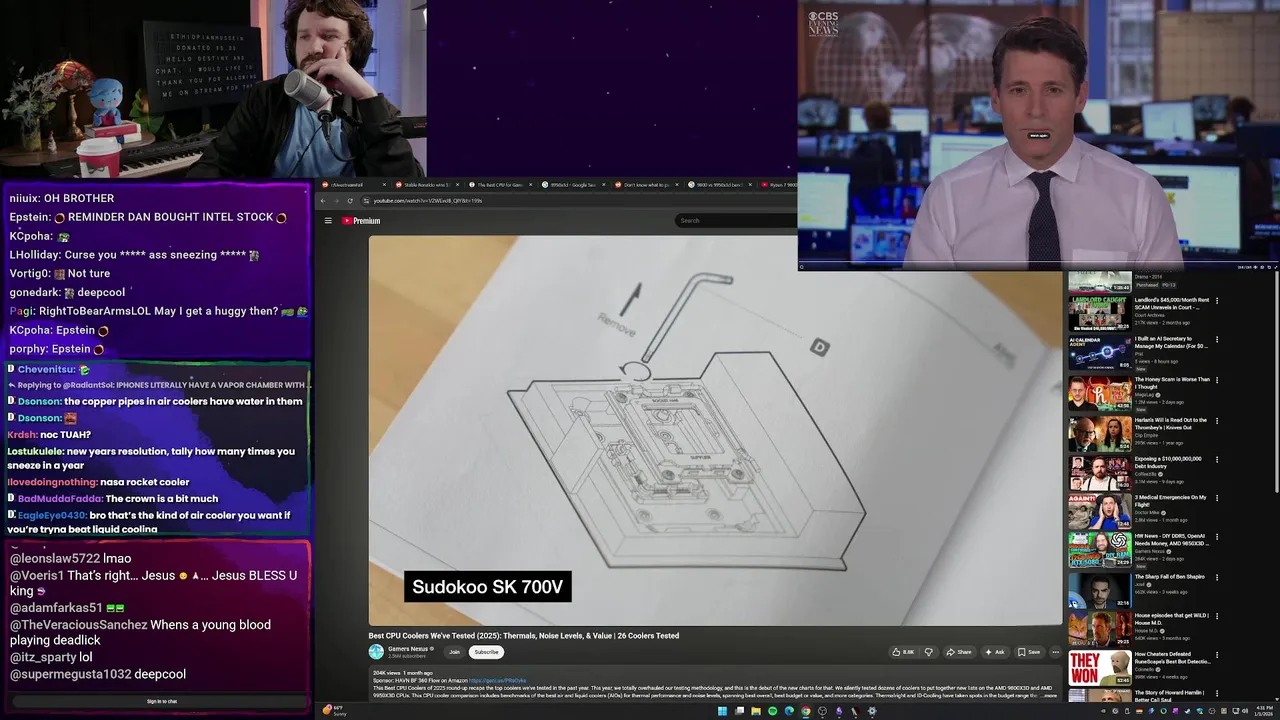Join the Gamers Nexus channel membership
Screen dimensions: 1280x720
(x=454, y=652)
